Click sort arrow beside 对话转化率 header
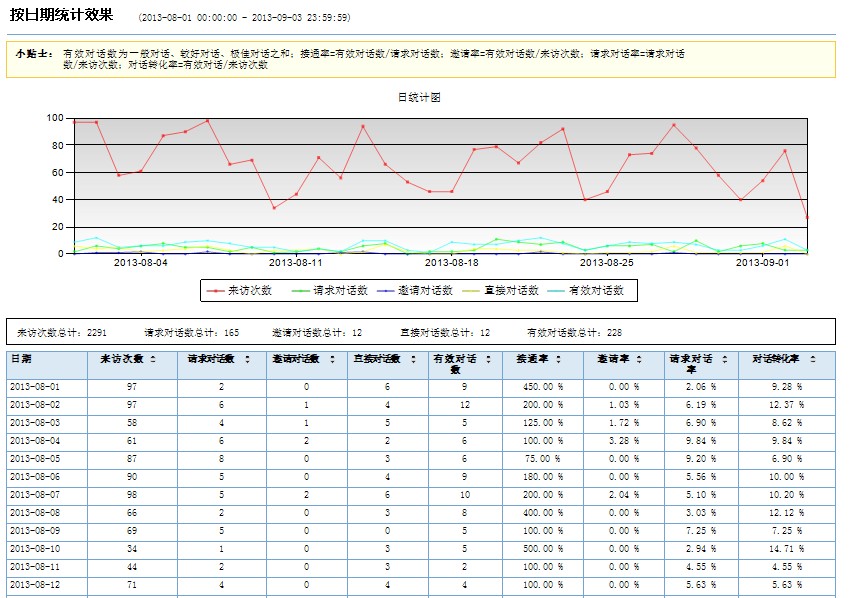The width and height of the screenshot is (849, 598). 813,358
